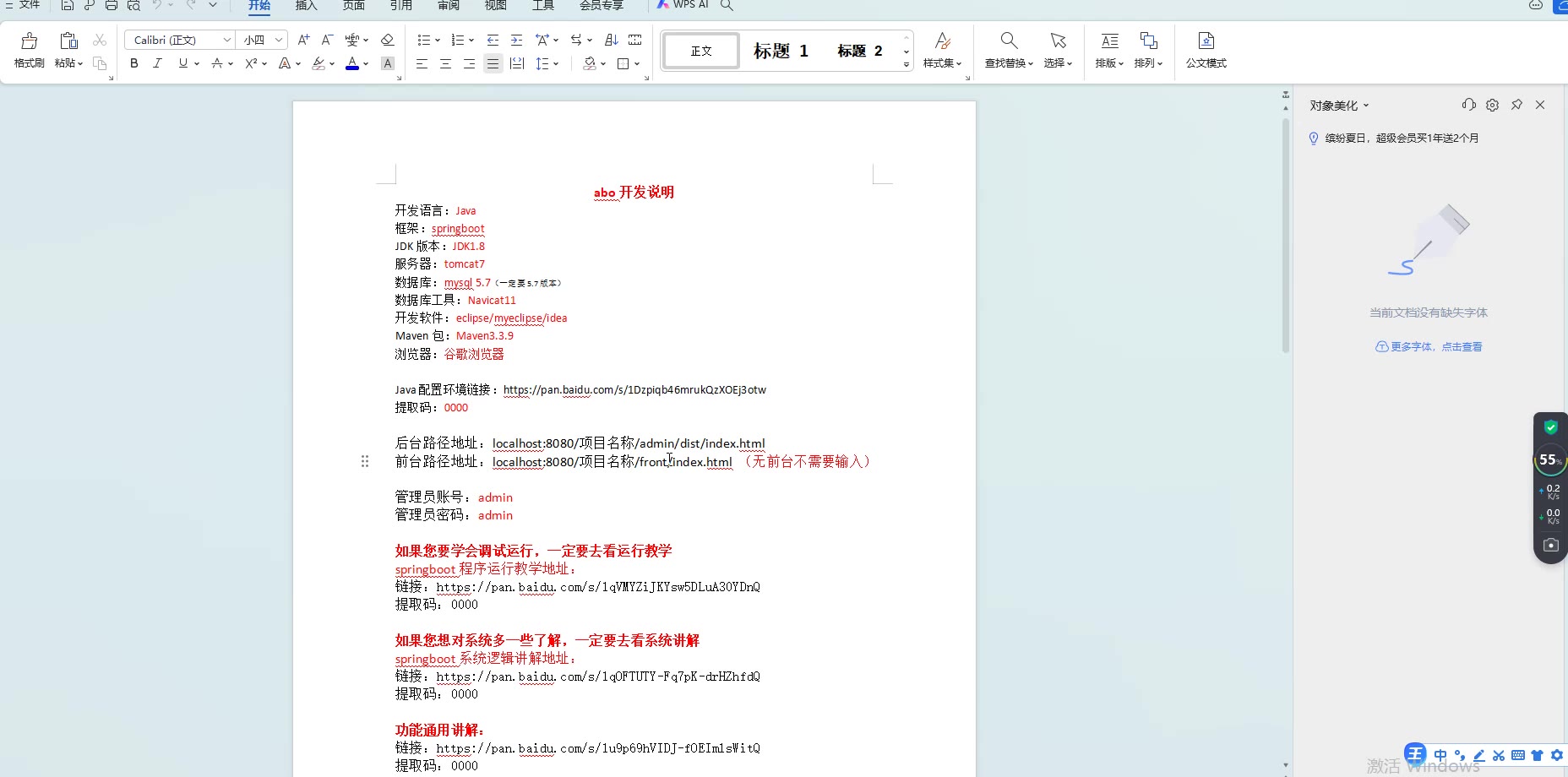Toggle italic formatting
The image size is (1568, 777).
(x=157, y=63)
